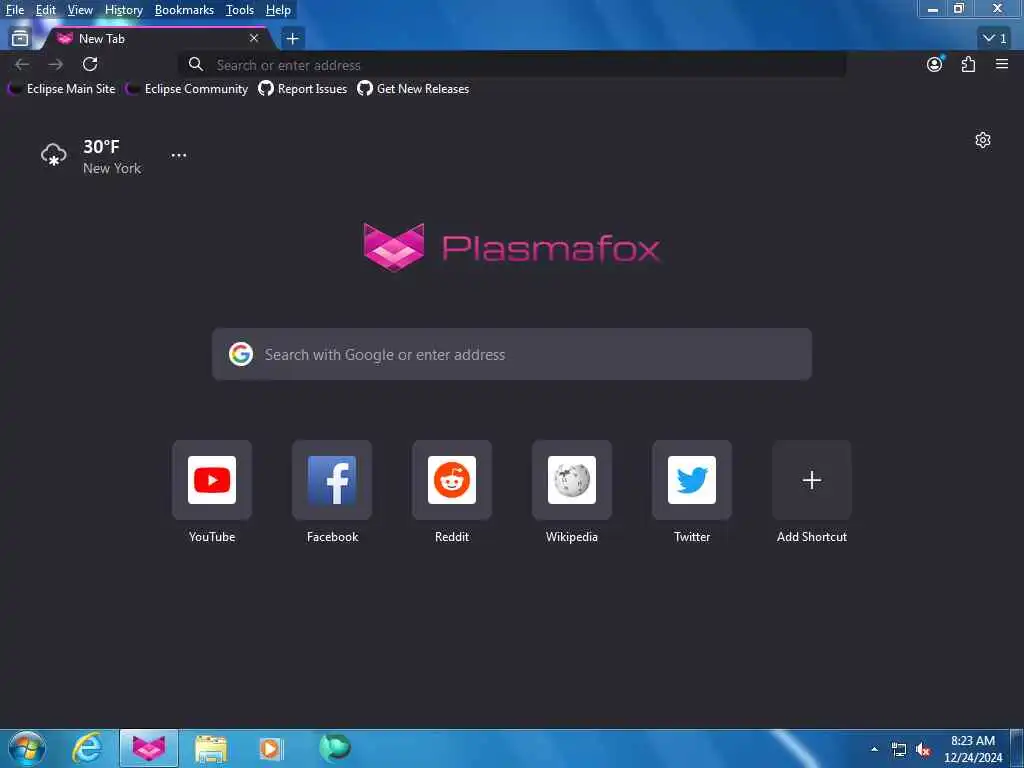Click the muted volume tray icon
This screenshot has width=1024, height=768.
tap(923, 750)
